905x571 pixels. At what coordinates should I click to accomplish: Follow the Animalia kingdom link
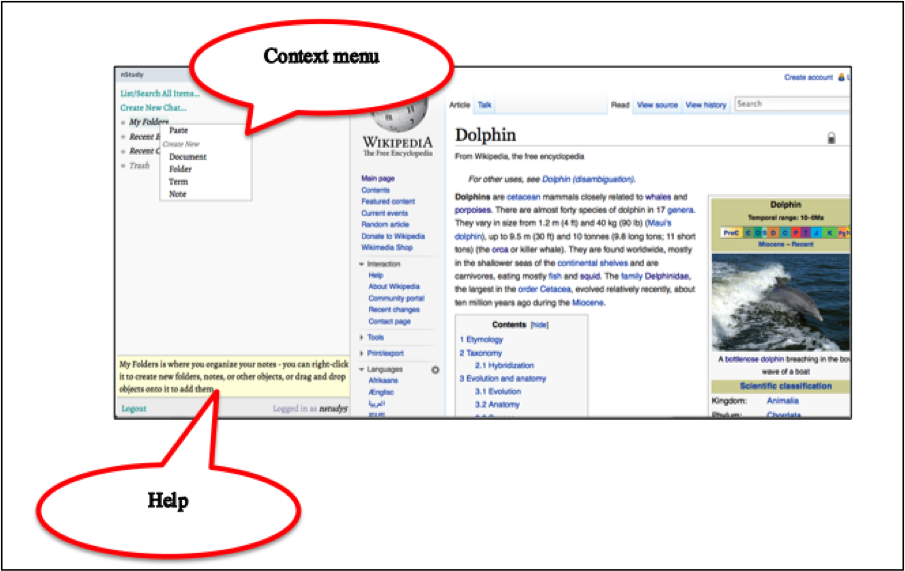[x=783, y=401]
